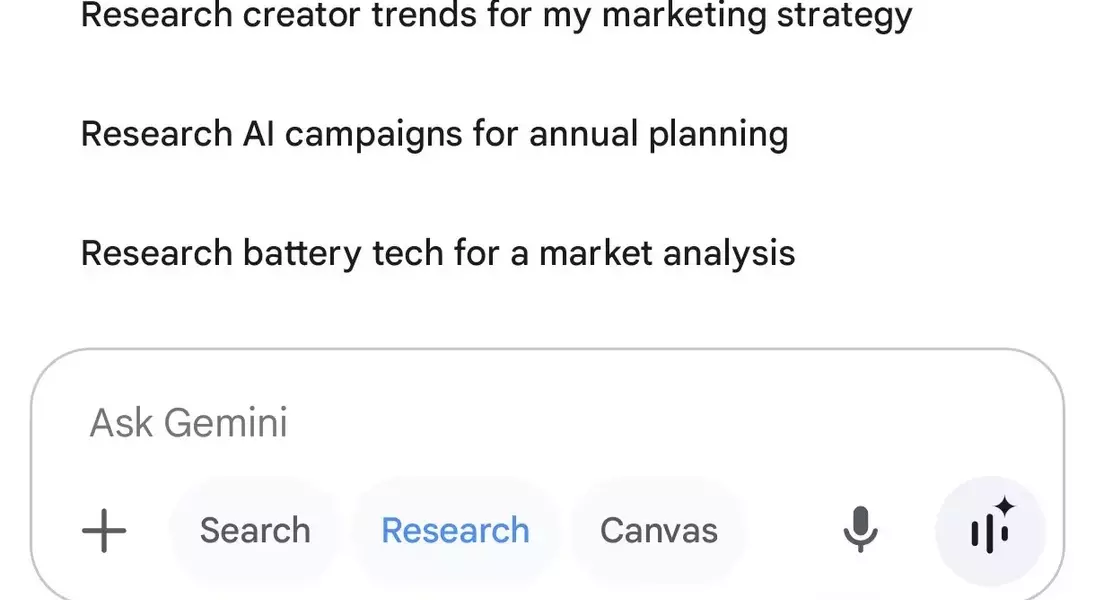Viewport: 1095px width, 600px height.
Task: Click the battery tech market analysis prompt
Action: click(438, 253)
